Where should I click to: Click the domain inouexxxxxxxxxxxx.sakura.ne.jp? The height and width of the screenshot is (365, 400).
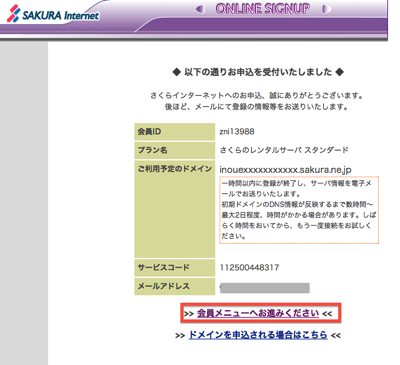click(285, 170)
